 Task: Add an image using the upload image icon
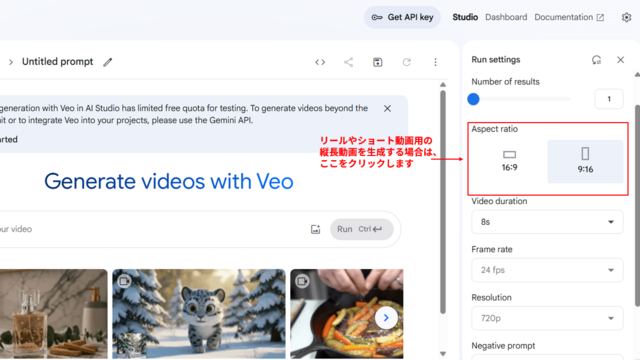316,229
